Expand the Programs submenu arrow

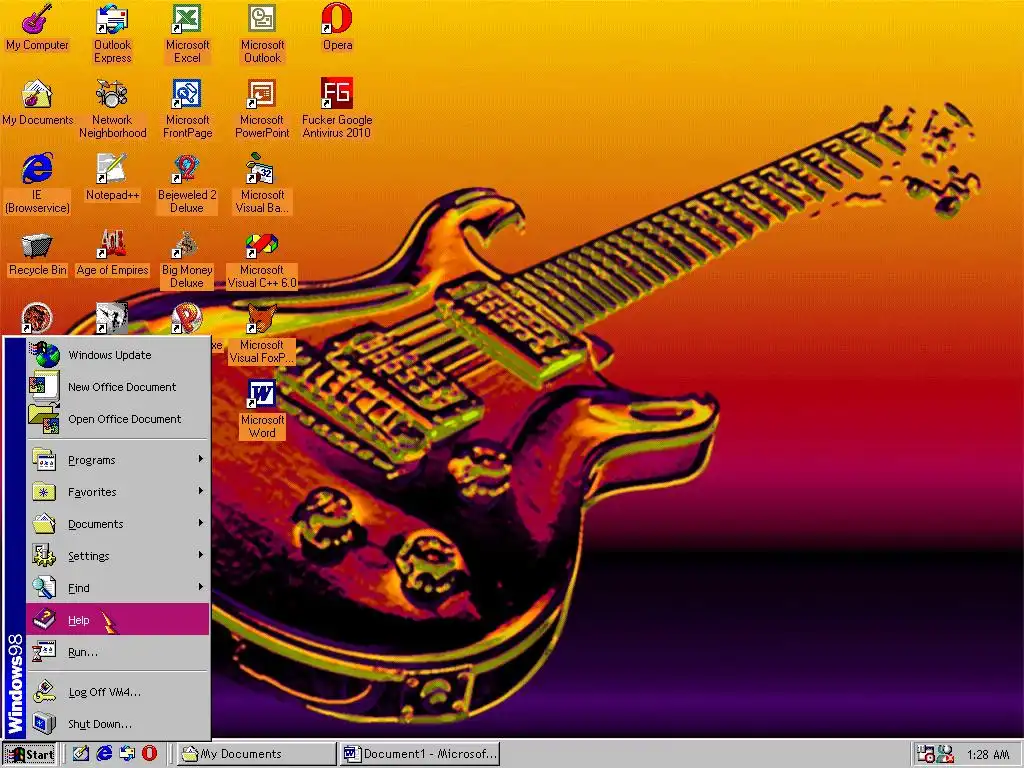click(x=200, y=459)
